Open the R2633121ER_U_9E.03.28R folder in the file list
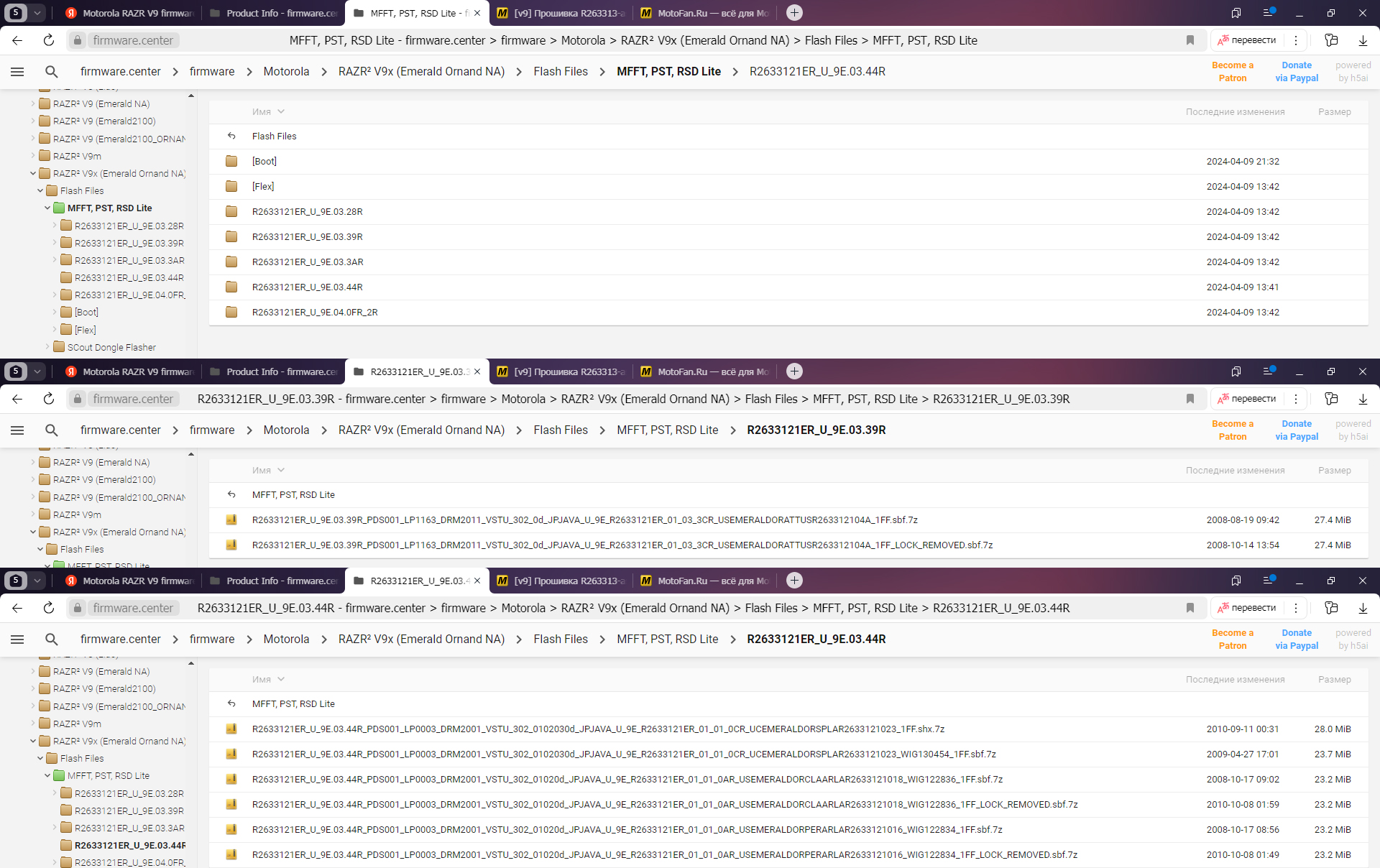 (x=788, y=211)
